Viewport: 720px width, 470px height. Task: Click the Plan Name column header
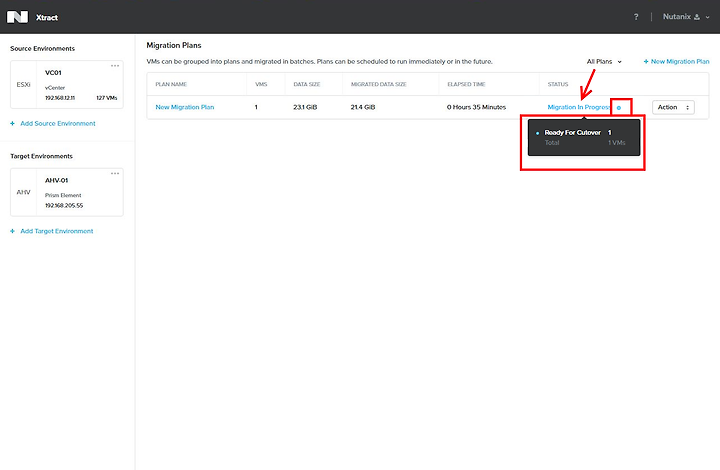coord(171,84)
